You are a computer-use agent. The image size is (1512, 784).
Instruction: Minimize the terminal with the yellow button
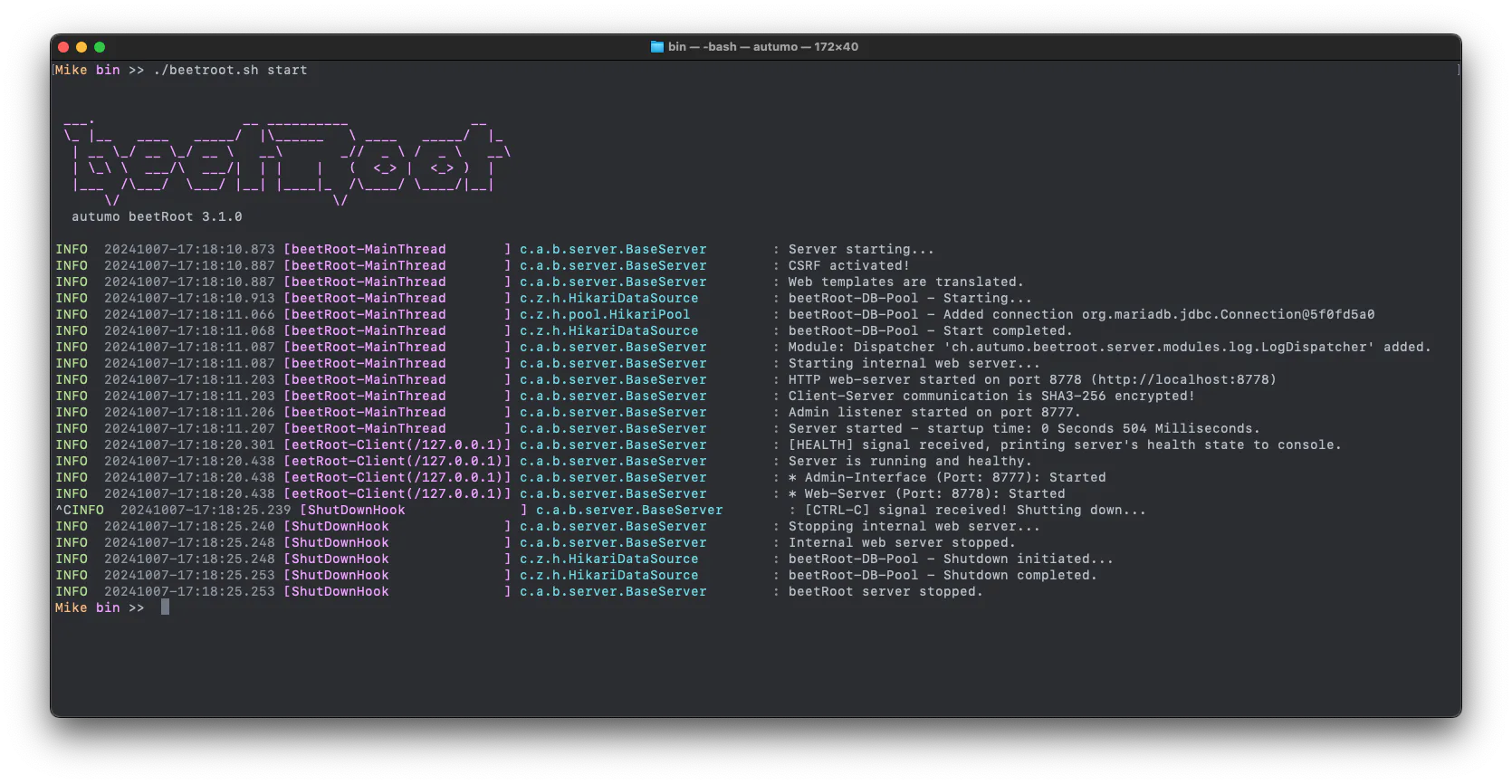coord(81,47)
